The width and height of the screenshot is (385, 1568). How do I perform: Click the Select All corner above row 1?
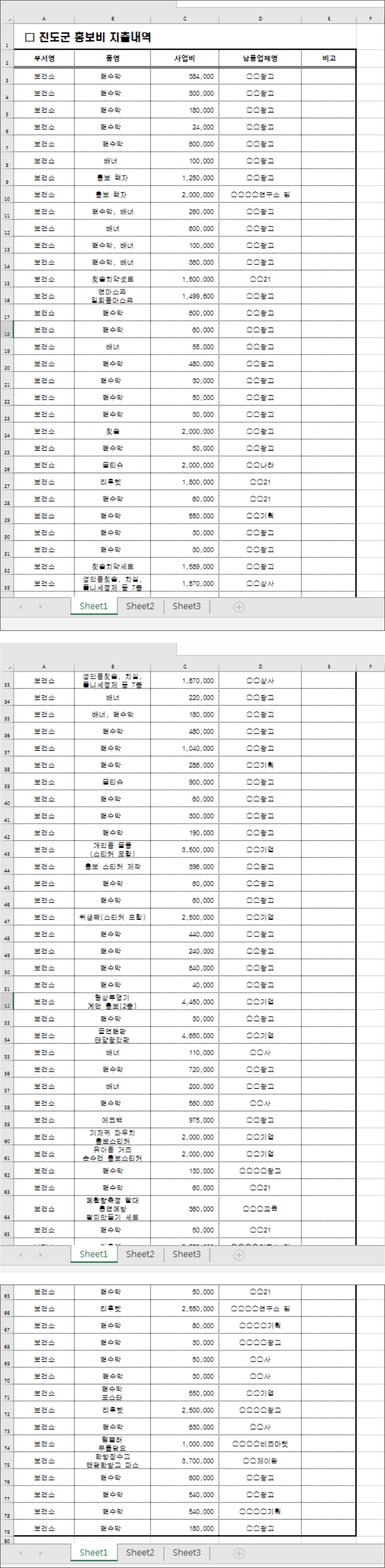pyautogui.click(x=7, y=19)
